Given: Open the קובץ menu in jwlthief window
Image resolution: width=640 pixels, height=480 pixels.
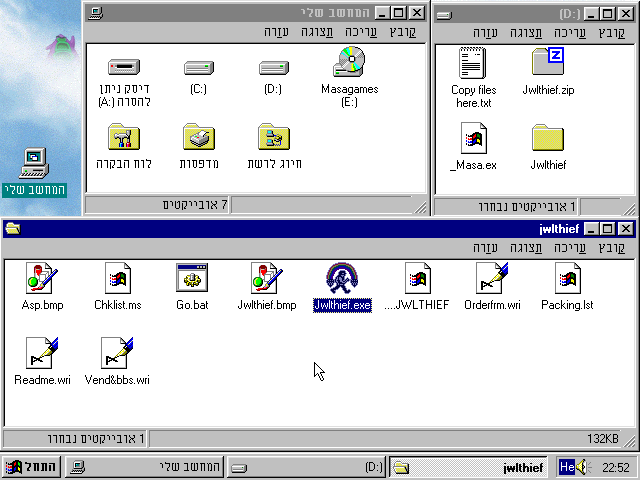Looking at the screenshot, I should pos(612,247).
